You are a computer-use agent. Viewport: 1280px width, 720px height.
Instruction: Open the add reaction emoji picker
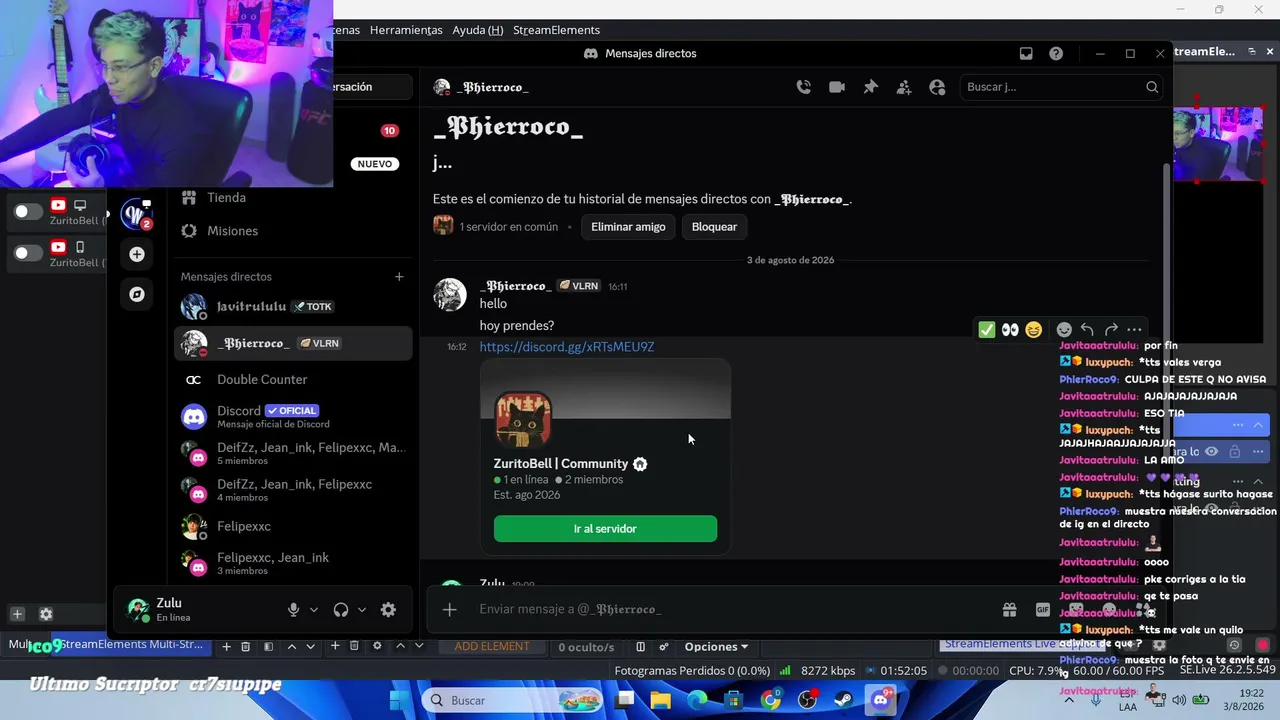click(x=1064, y=329)
